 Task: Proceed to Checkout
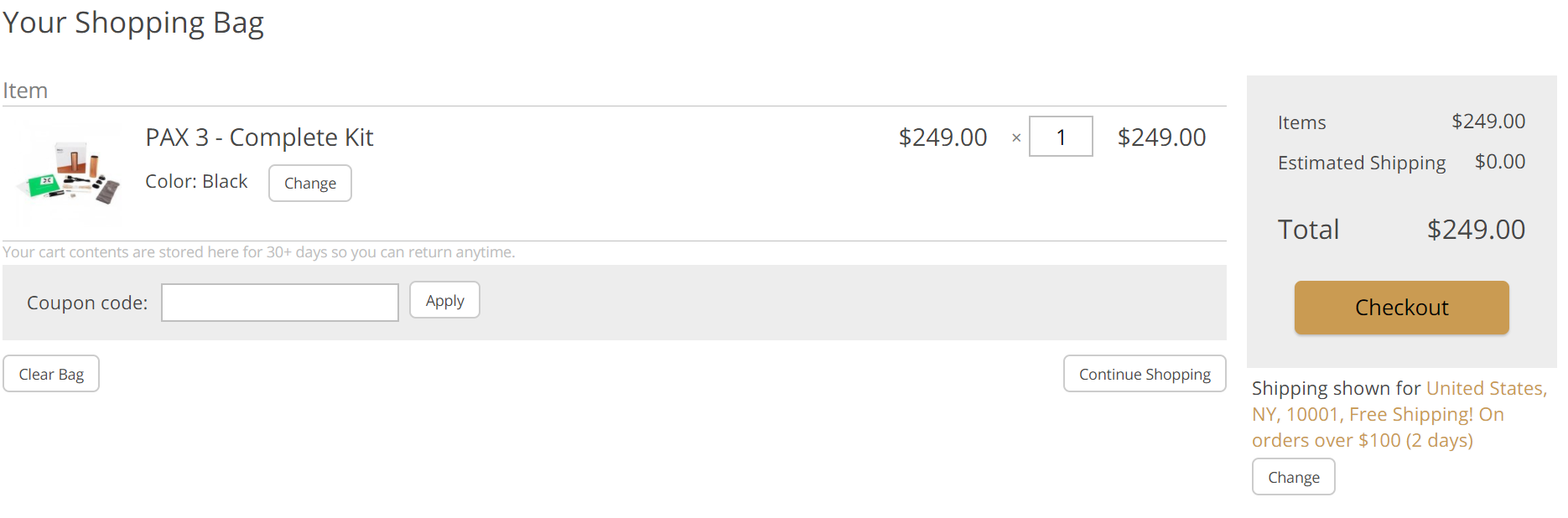pyautogui.click(x=1401, y=308)
